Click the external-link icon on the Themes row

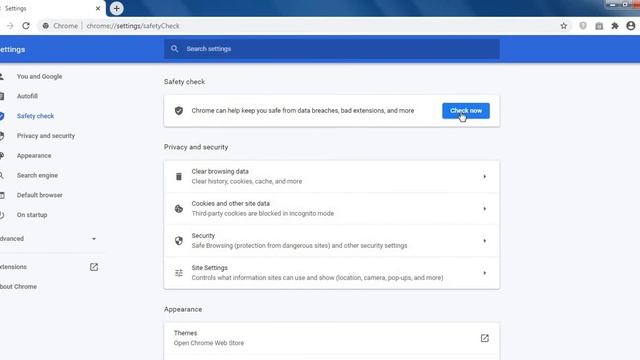click(484, 338)
